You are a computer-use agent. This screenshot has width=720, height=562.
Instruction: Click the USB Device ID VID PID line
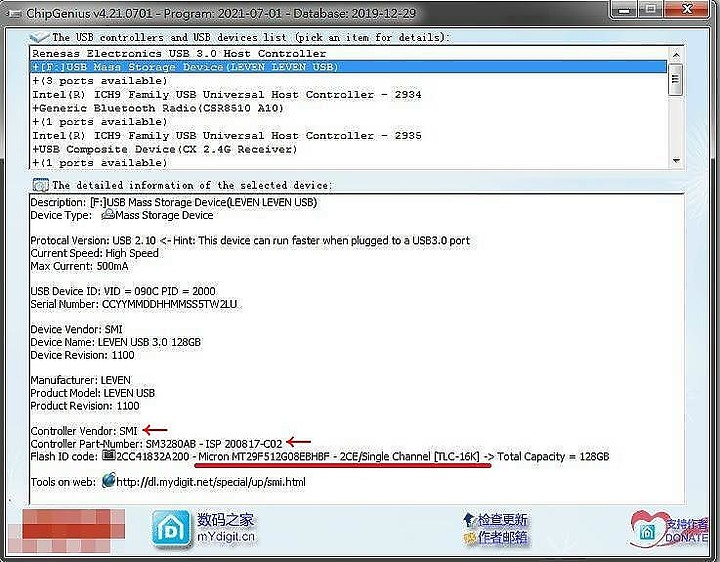(x=123, y=291)
